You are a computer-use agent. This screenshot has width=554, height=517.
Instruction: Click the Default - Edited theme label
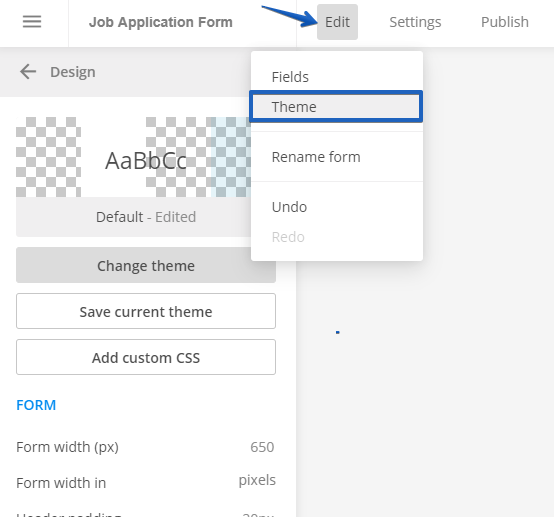point(146,217)
